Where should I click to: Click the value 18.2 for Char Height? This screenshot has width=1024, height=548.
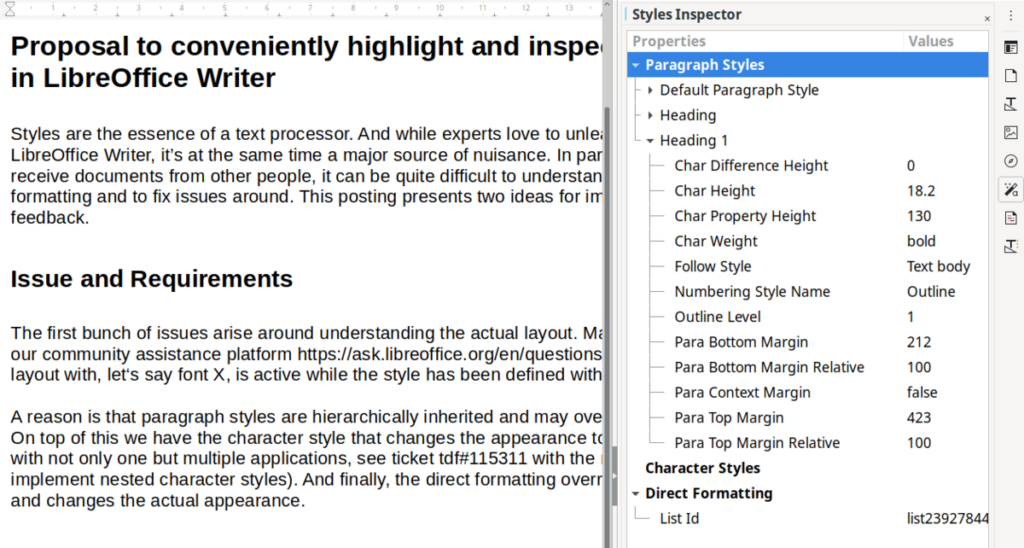[921, 191]
